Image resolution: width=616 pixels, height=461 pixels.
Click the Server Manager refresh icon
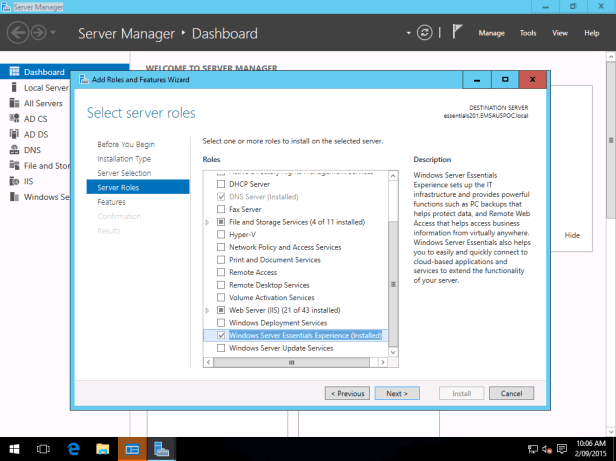[426, 33]
